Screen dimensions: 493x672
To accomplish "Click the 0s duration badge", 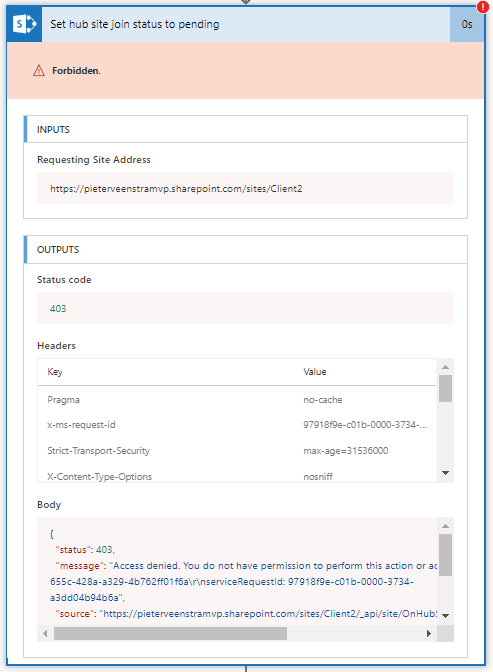I will tap(467, 24).
